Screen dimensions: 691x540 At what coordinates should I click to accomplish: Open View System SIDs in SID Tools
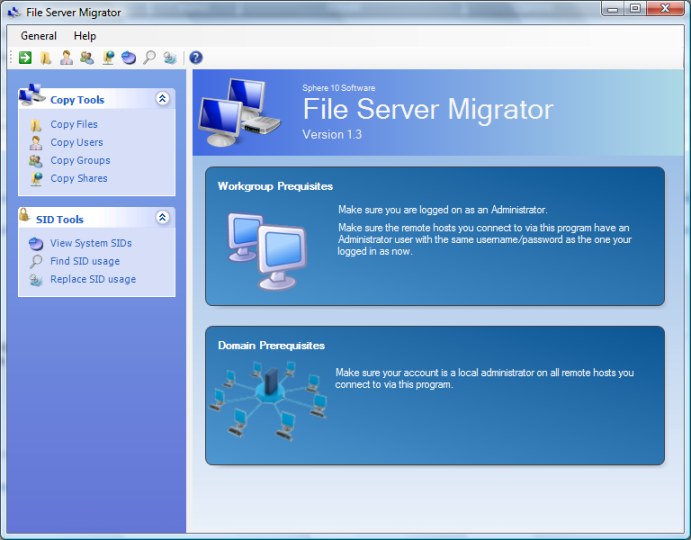[x=90, y=243]
